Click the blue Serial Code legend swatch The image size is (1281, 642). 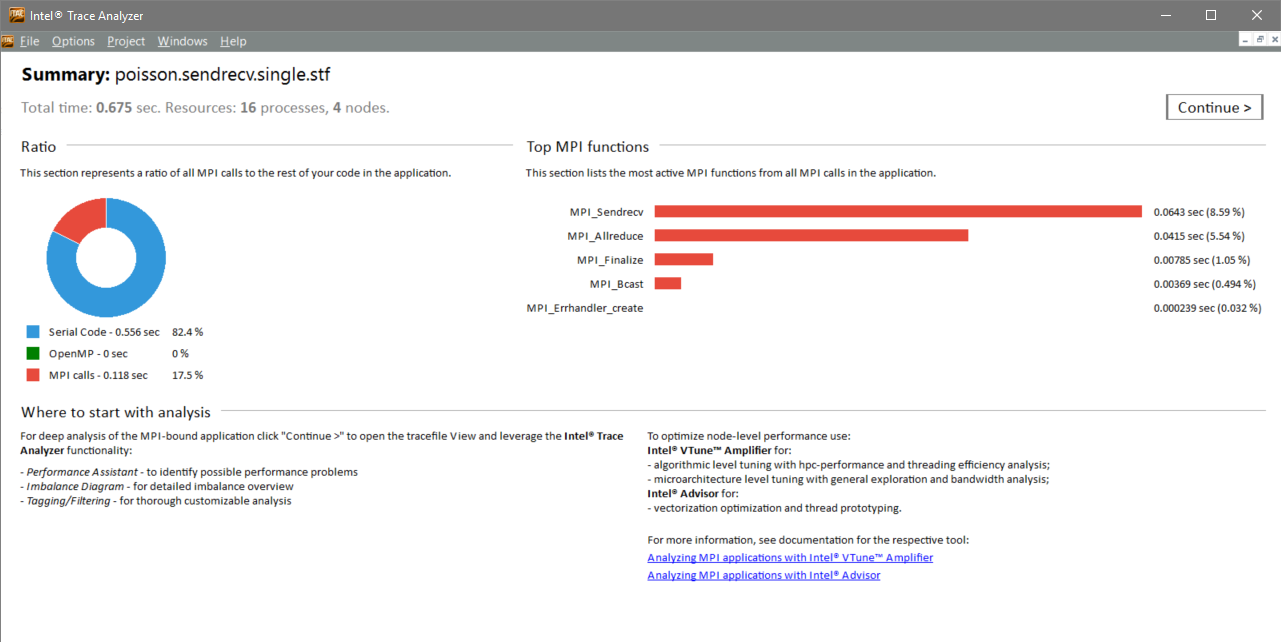click(33, 331)
